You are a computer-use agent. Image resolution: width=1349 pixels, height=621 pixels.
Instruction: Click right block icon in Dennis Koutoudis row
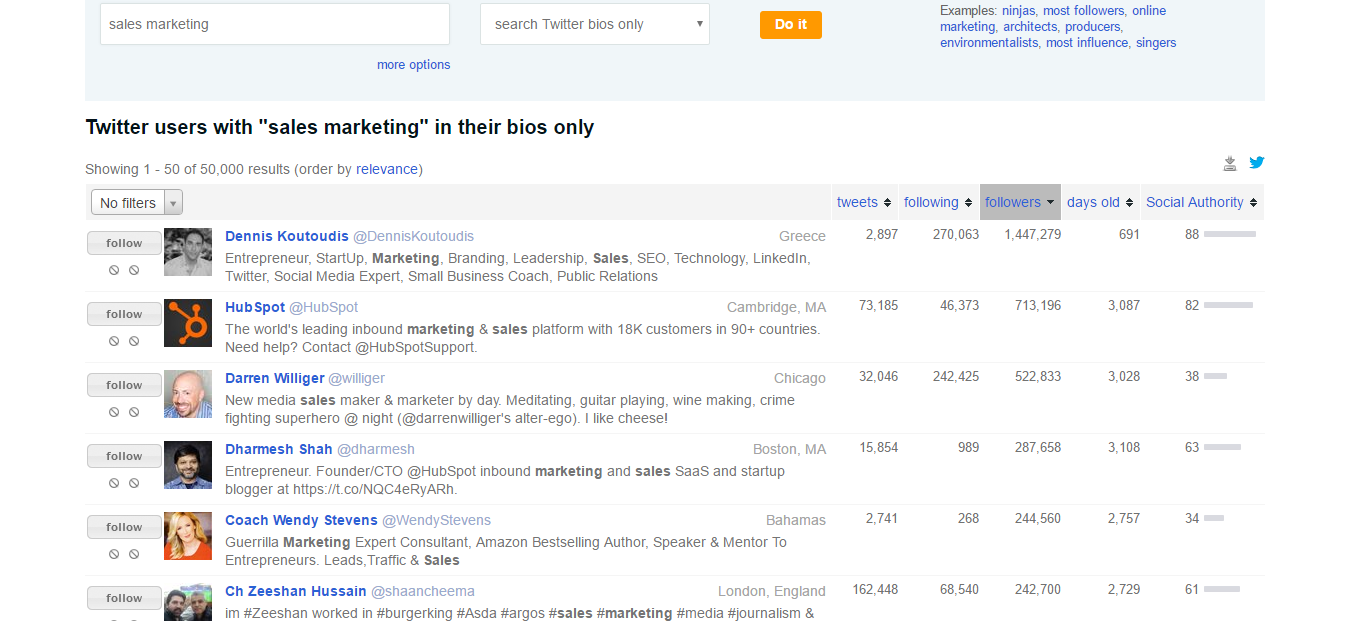click(x=134, y=270)
